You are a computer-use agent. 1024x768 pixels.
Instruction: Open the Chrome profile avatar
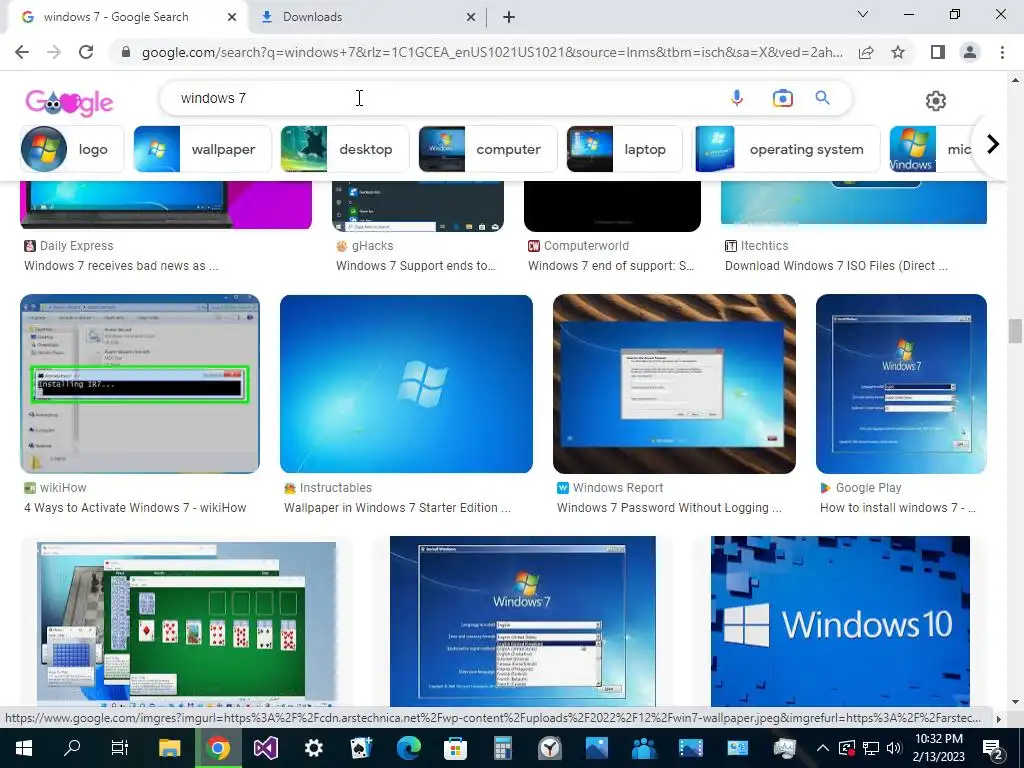coord(970,52)
